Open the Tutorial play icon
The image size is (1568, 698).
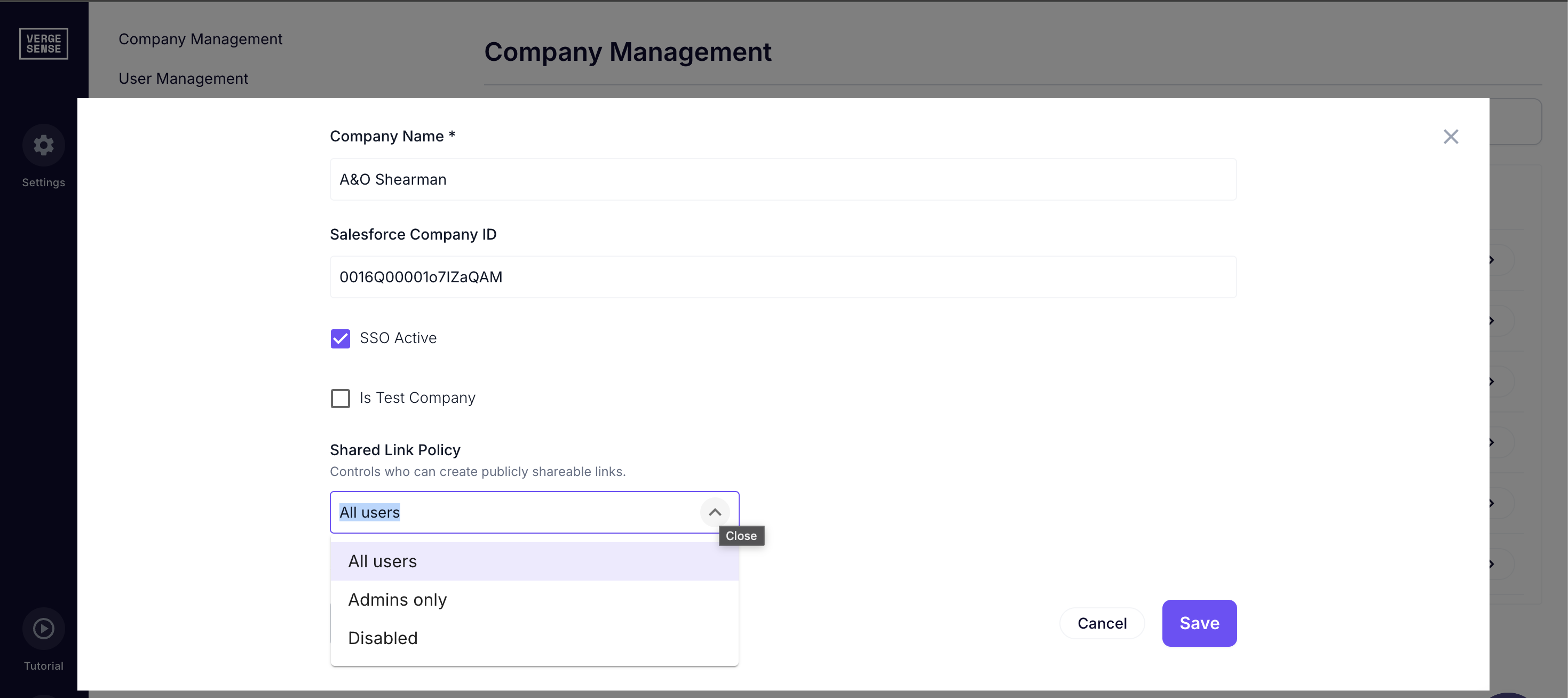click(x=43, y=628)
